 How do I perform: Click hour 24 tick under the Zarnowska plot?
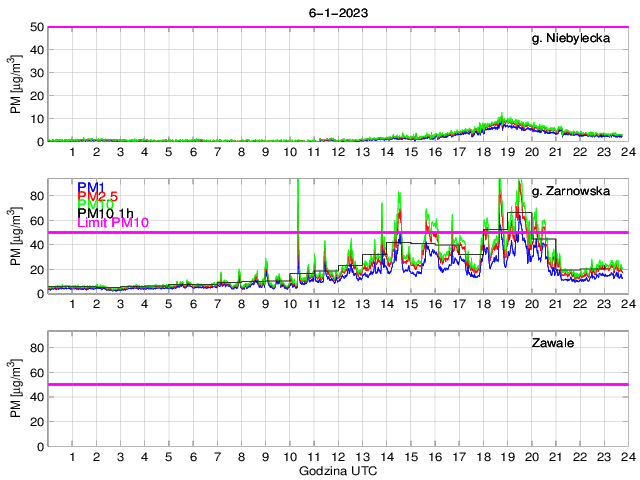click(626, 304)
